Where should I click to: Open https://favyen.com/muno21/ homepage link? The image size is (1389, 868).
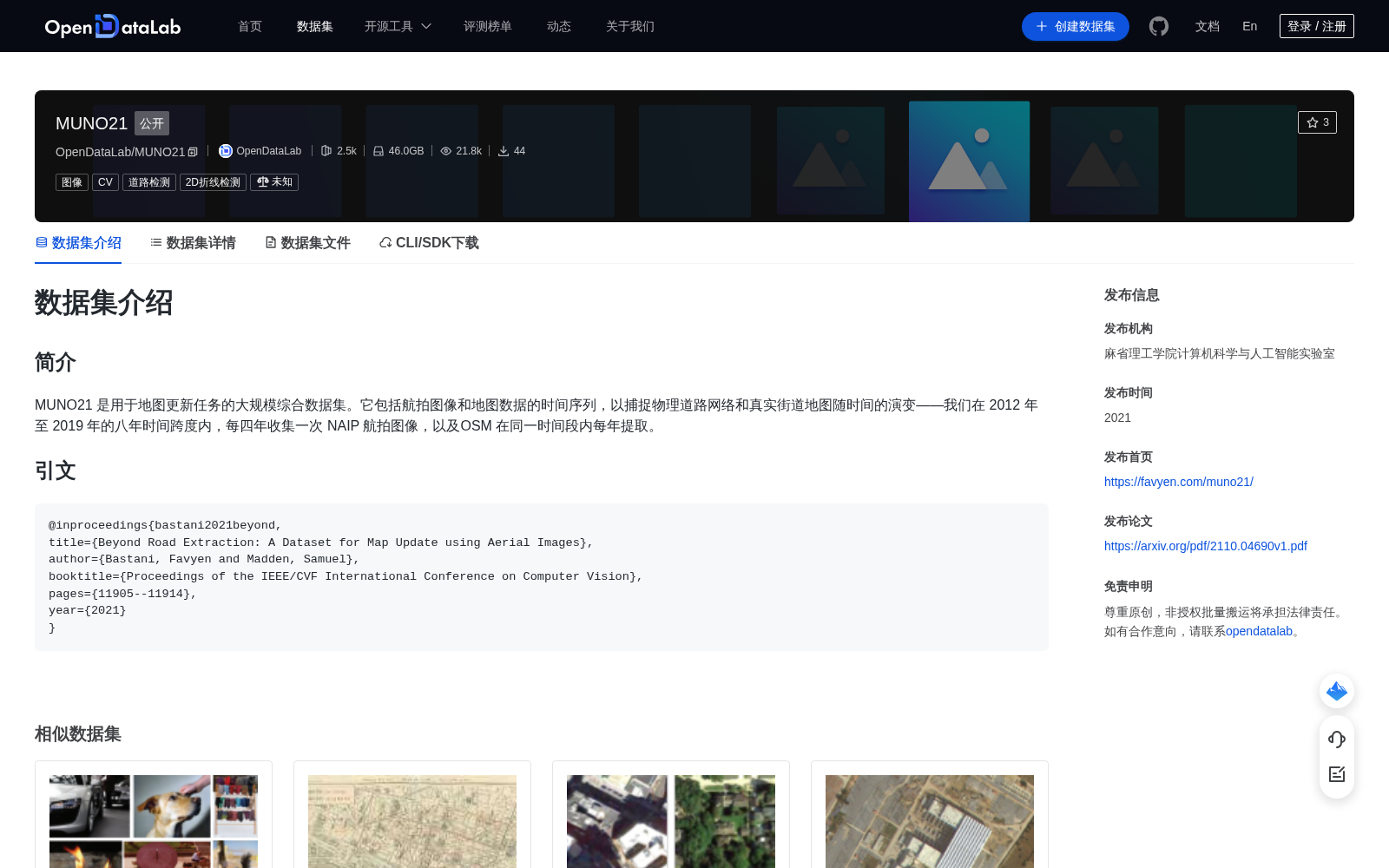tap(1178, 482)
